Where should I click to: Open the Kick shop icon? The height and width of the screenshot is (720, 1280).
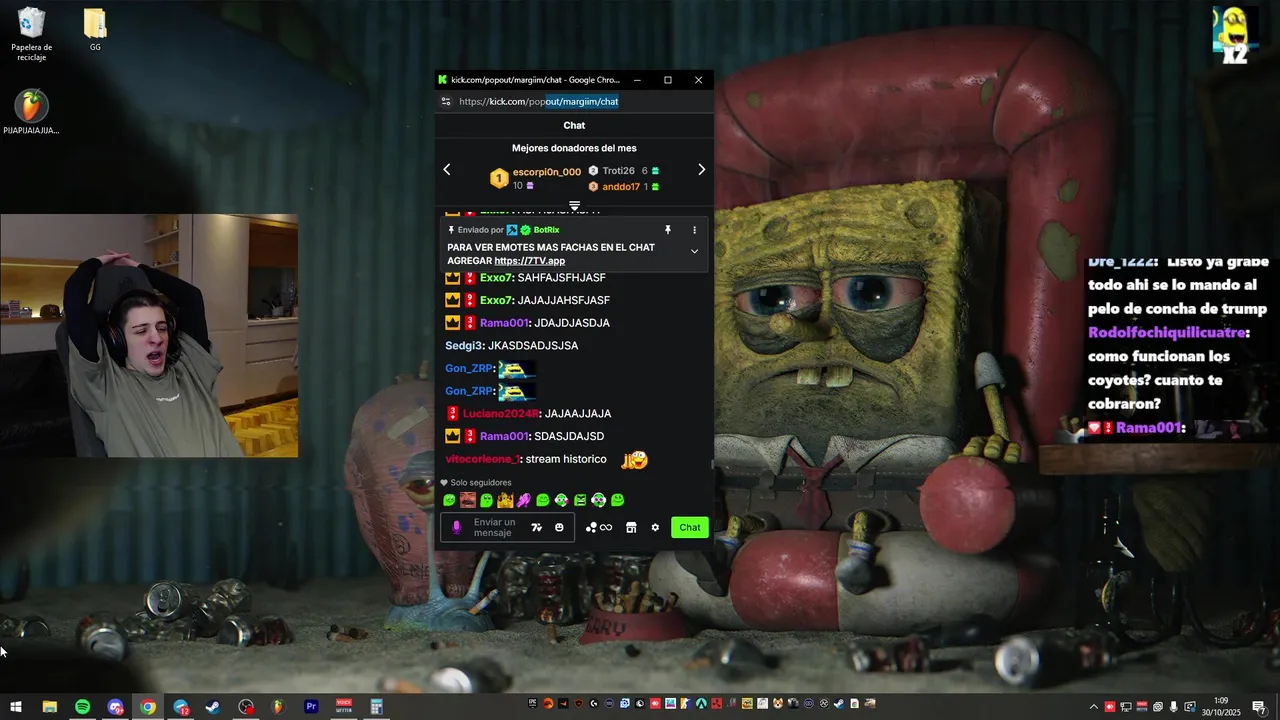coord(631,528)
